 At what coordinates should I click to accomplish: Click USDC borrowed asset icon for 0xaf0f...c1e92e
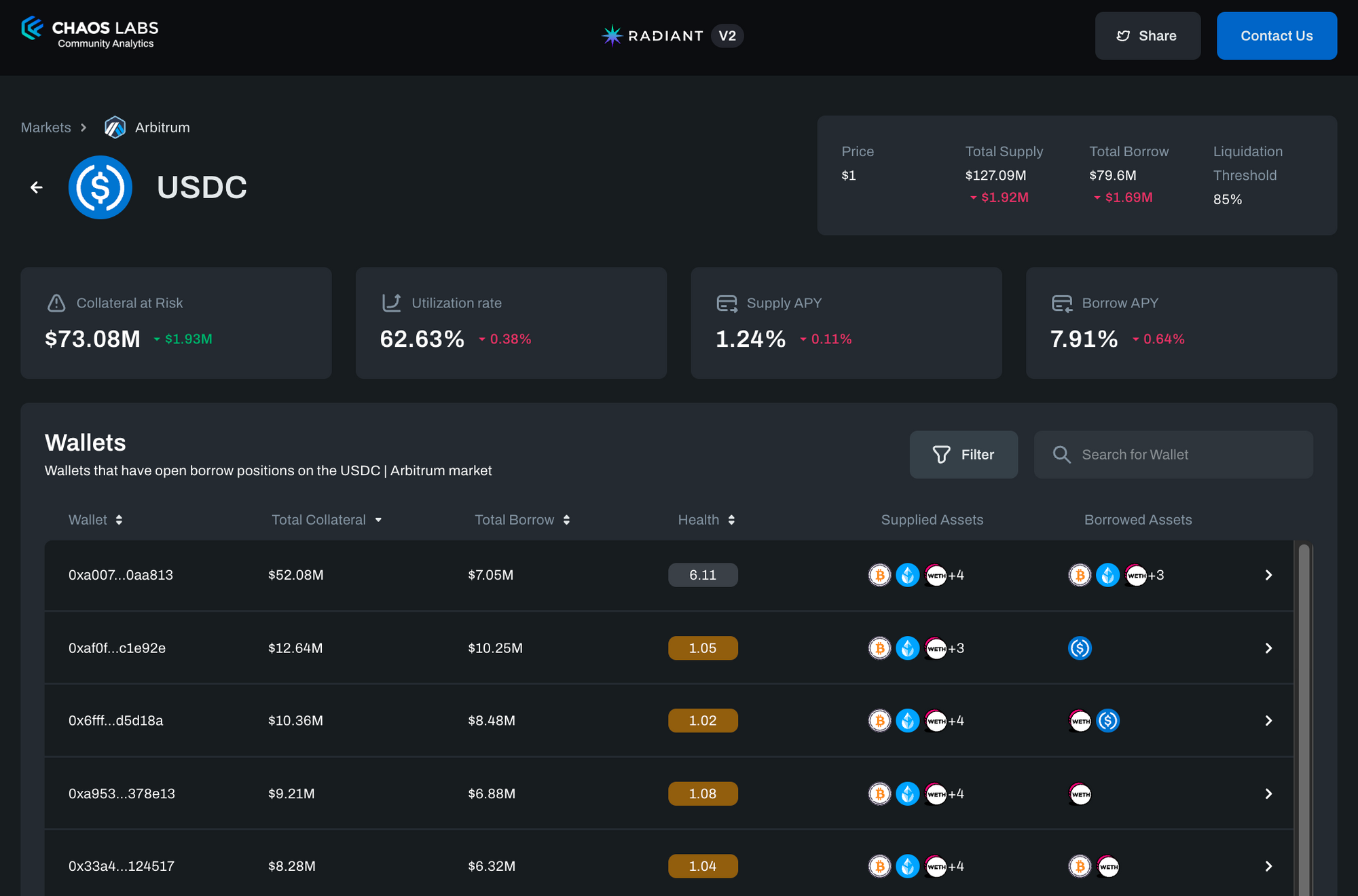[1080, 648]
